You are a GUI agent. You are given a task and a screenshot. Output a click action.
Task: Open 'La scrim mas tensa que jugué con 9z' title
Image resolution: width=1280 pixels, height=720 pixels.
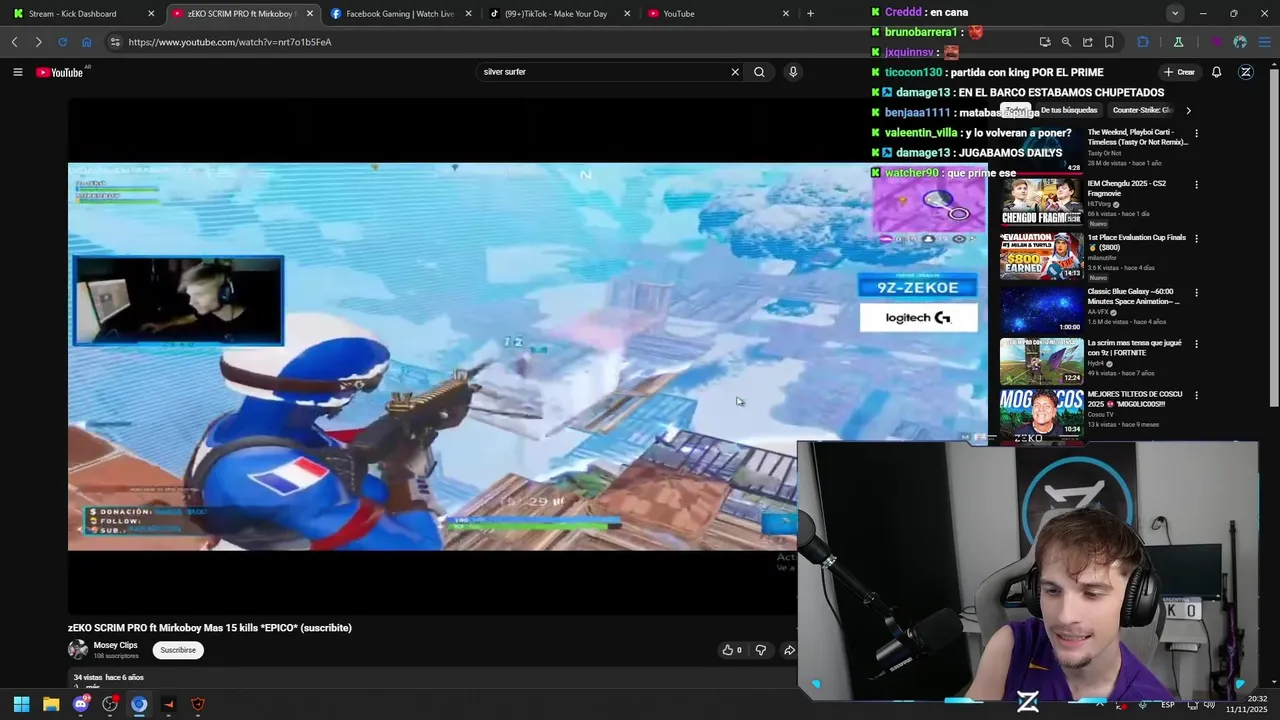[1135, 348]
